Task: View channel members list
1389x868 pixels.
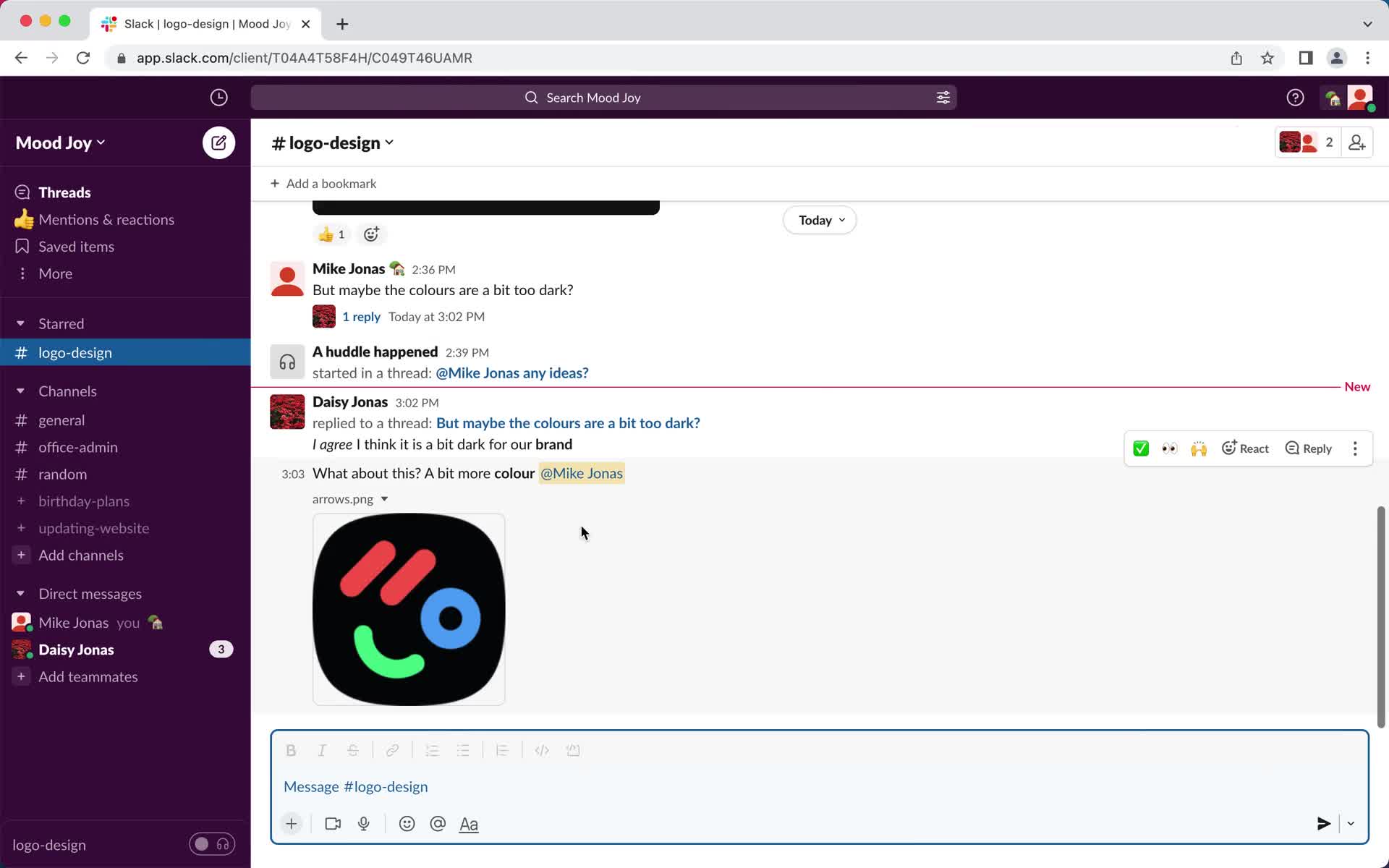Action: pyautogui.click(x=1308, y=142)
